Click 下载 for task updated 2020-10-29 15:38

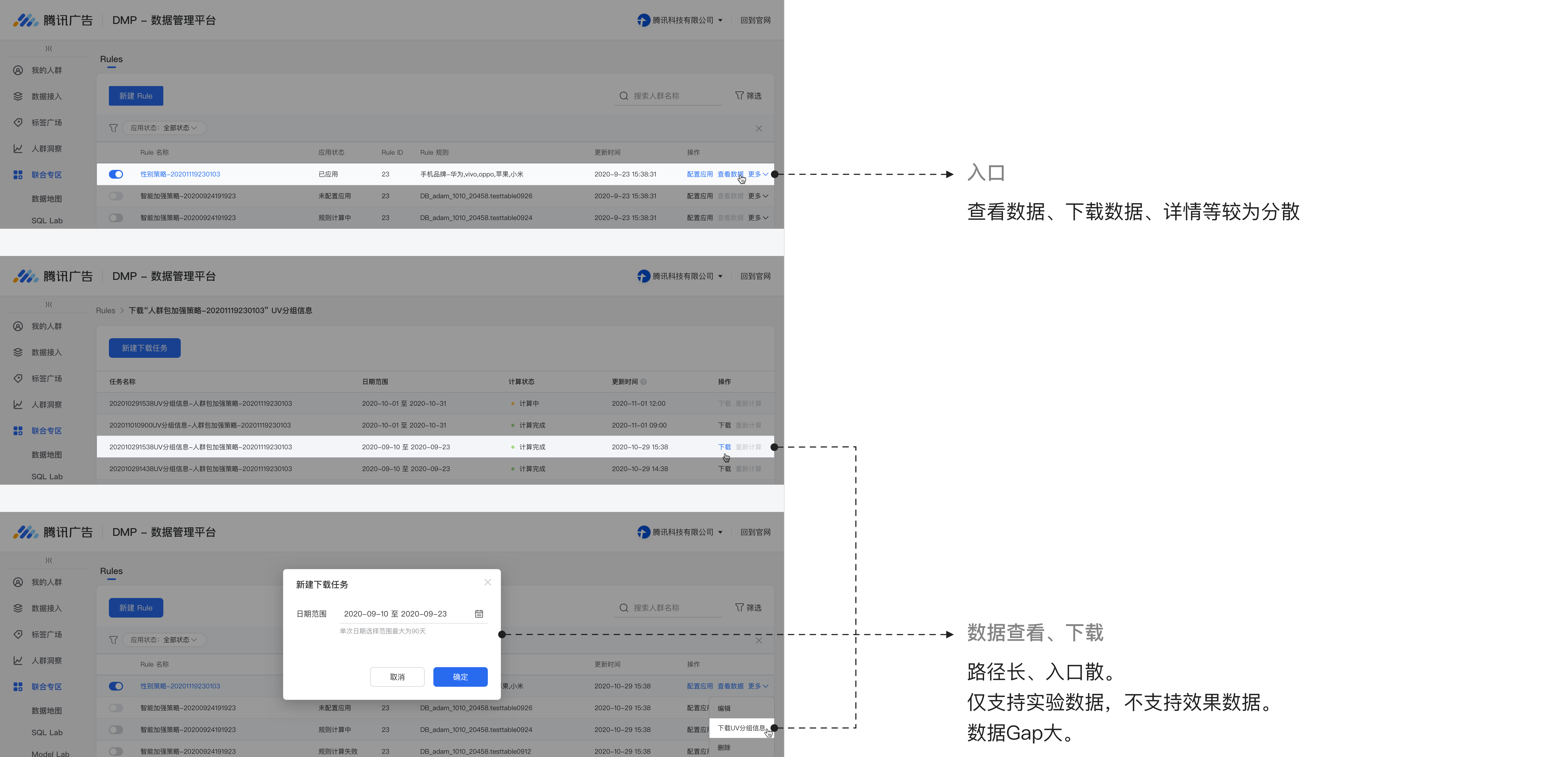pos(724,447)
